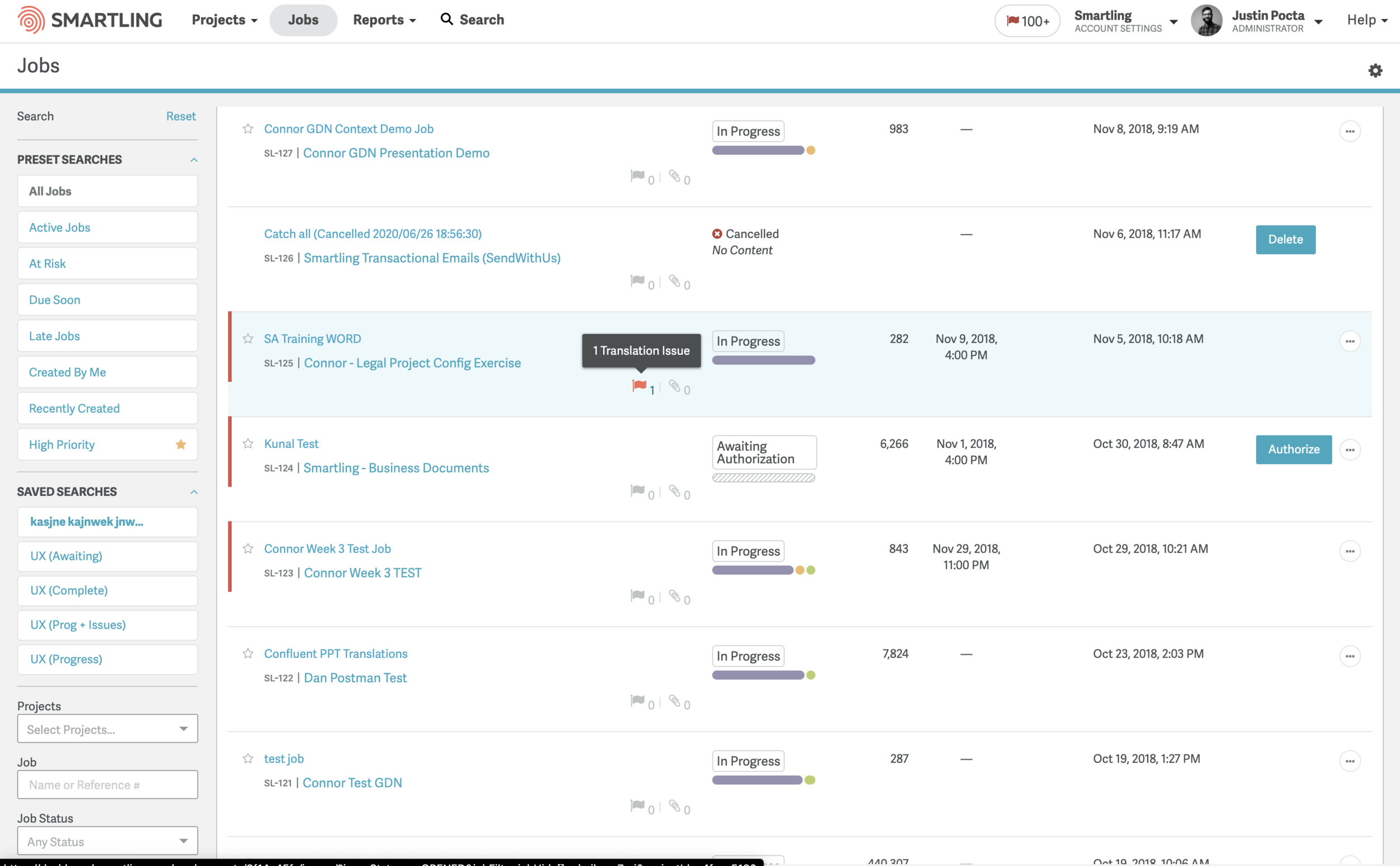Image resolution: width=1400 pixels, height=866 pixels.
Task: Click the issue flag on test job
Action: (x=638, y=806)
